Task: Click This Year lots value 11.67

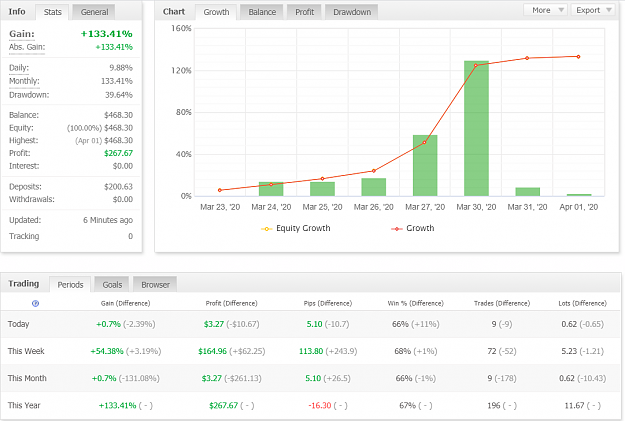Action: point(575,405)
